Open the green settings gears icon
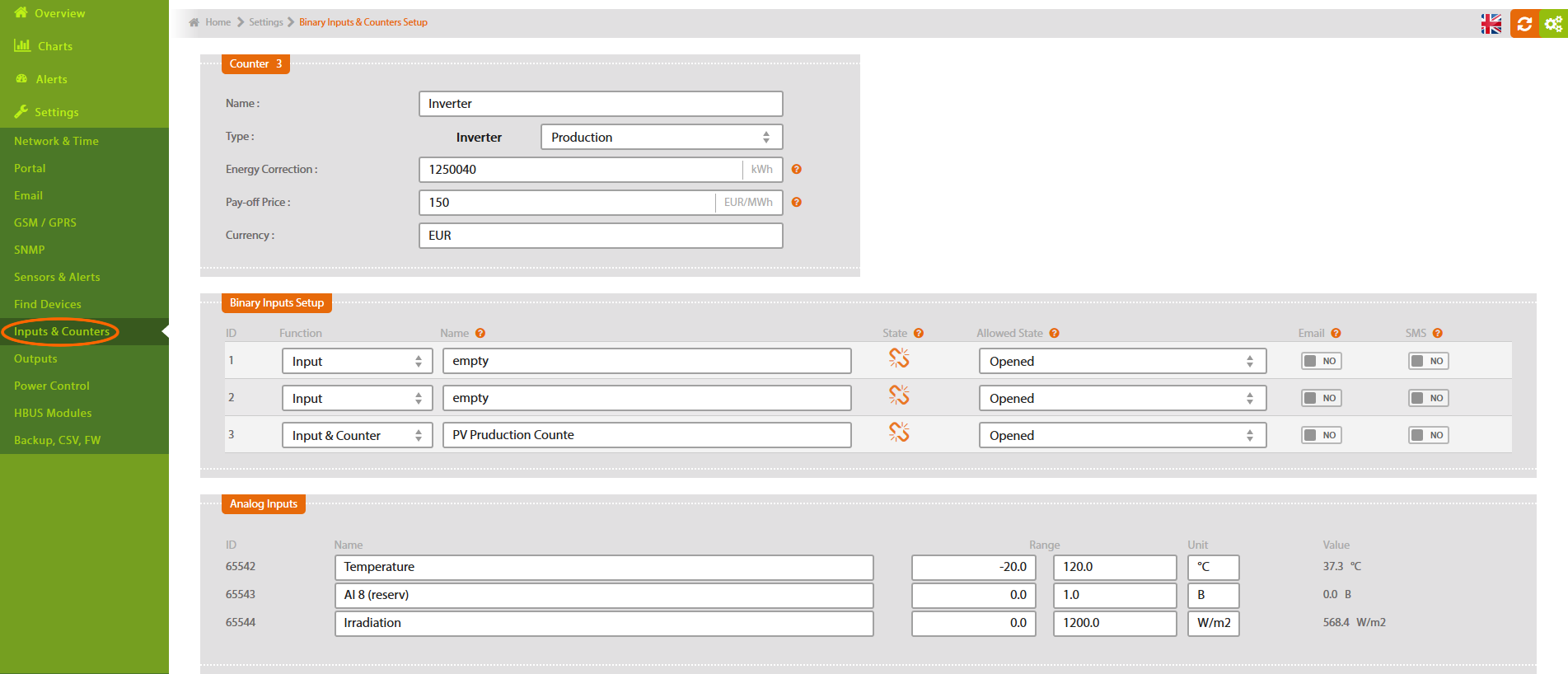Screen dimensions: 1568x674 point(1553,24)
